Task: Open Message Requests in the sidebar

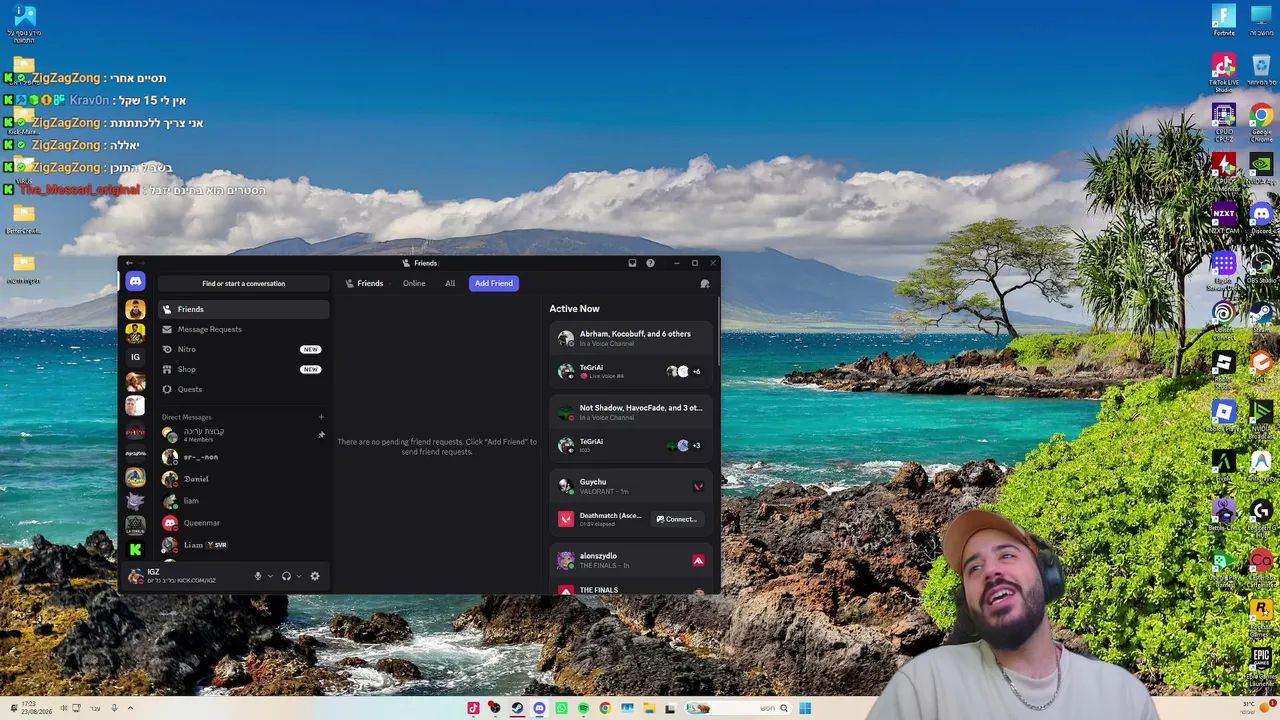Action: (243, 329)
